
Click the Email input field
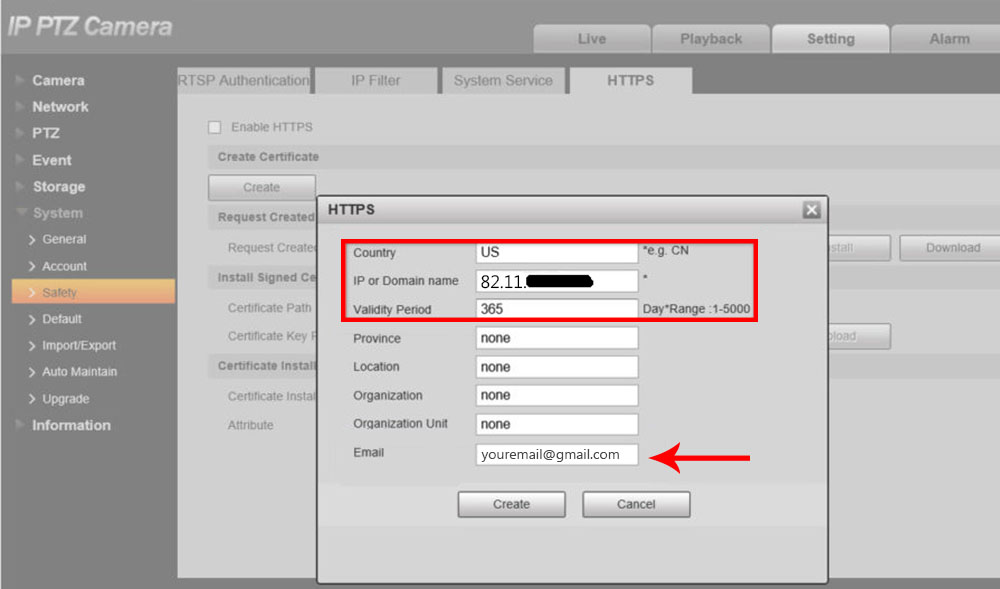tap(556, 454)
